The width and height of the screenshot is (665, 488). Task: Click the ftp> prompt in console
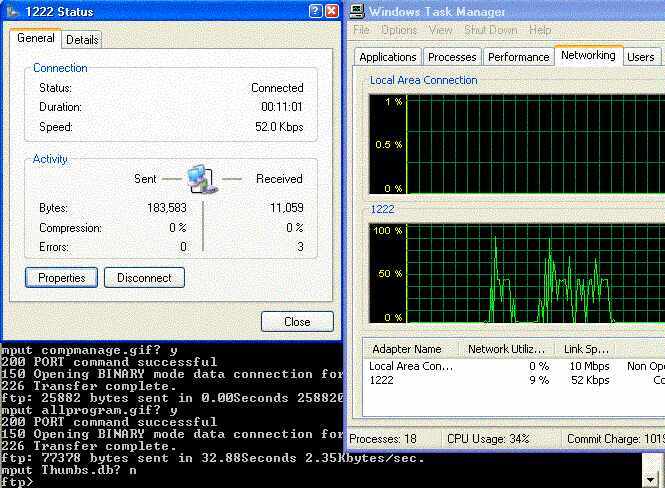17,482
